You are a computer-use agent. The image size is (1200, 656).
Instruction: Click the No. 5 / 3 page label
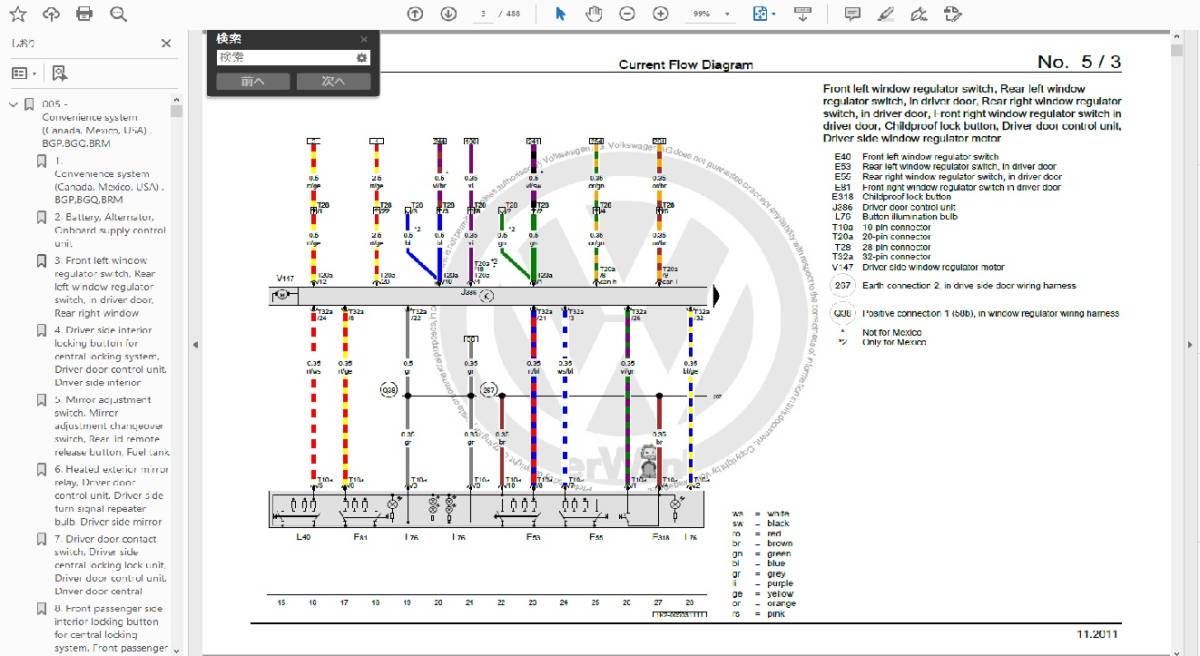pyautogui.click(x=1079, y=62)
